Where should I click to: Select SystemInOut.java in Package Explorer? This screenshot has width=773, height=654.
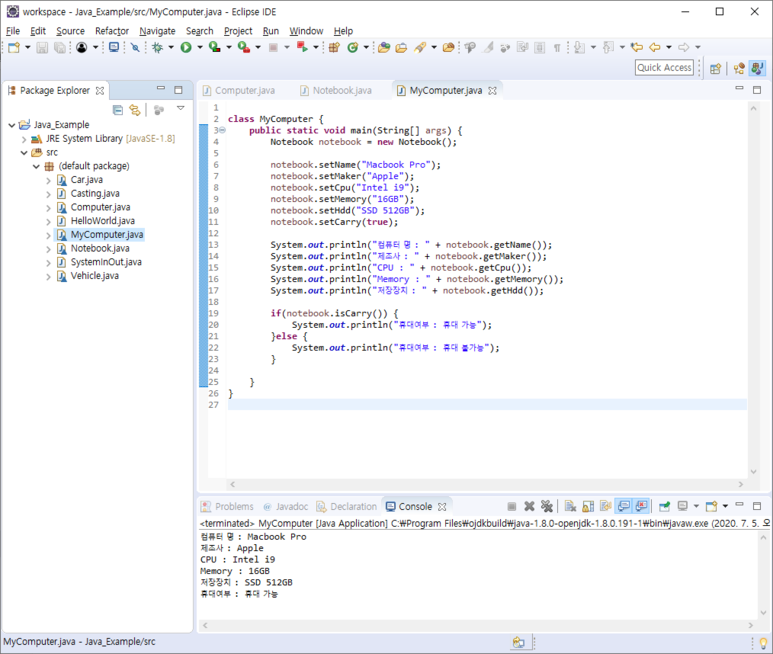tap(106, 262)
